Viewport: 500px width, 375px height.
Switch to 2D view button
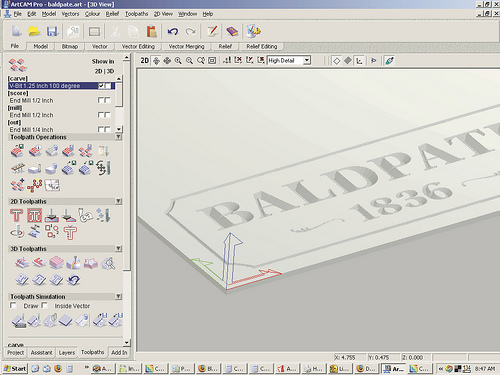pos(145,61)
